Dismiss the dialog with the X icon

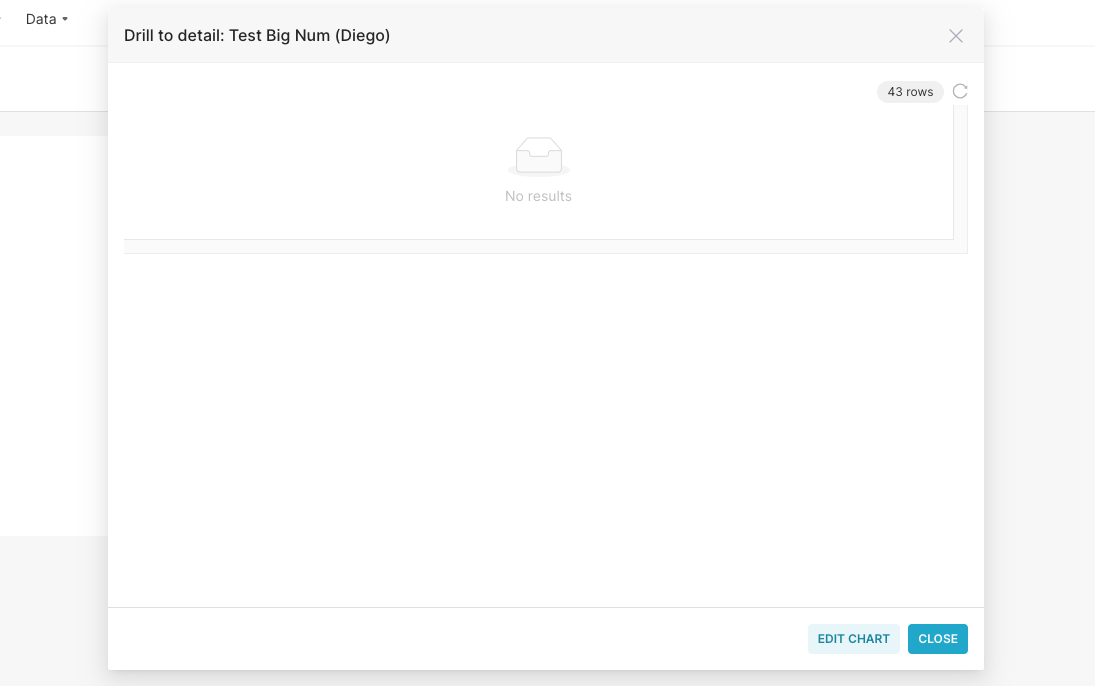coord(956,36)
